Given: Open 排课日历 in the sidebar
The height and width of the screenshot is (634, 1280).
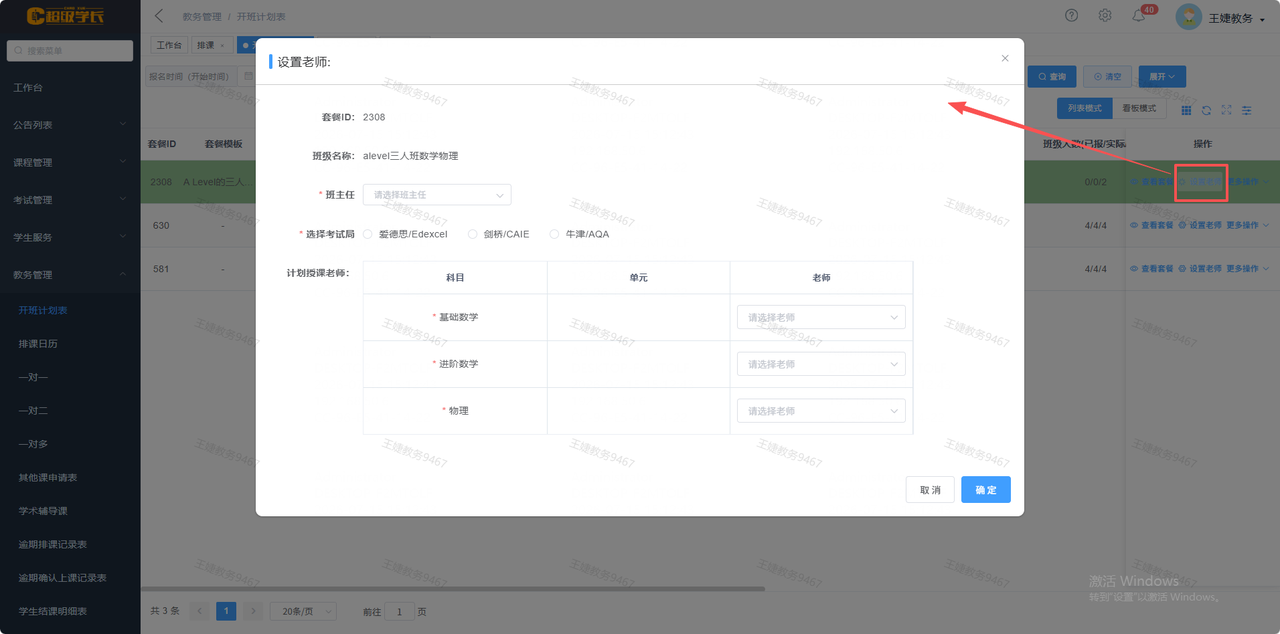Looking at the screenshot, I should pyautogui.click(x=38, y=343).
